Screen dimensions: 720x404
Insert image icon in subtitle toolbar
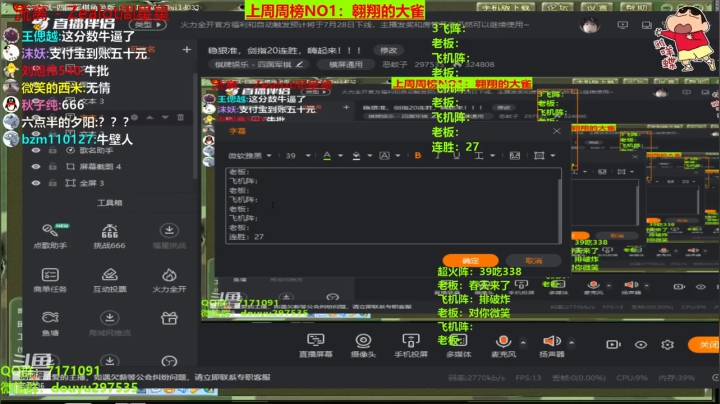514,156
